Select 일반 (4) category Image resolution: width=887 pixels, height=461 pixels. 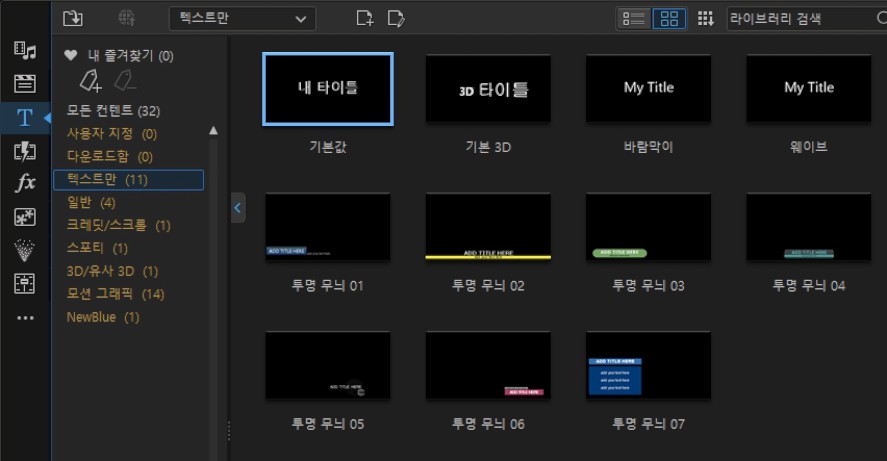tap(91, 203)
